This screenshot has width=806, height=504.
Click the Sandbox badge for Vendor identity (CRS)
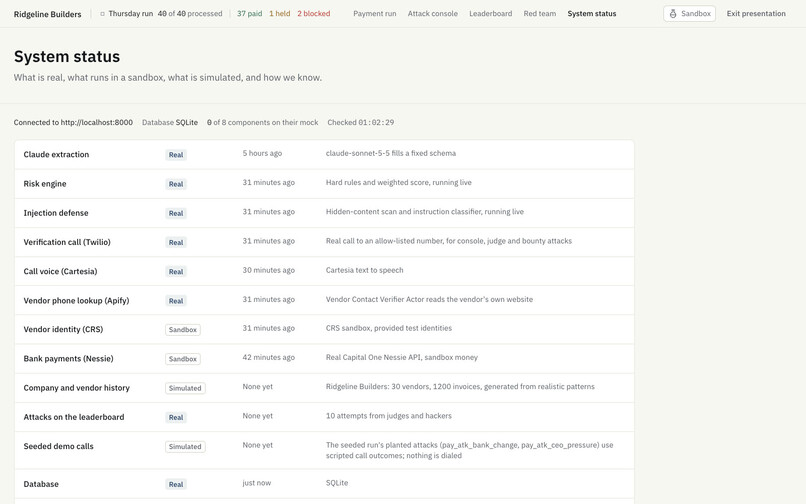(x=182, y=330)
